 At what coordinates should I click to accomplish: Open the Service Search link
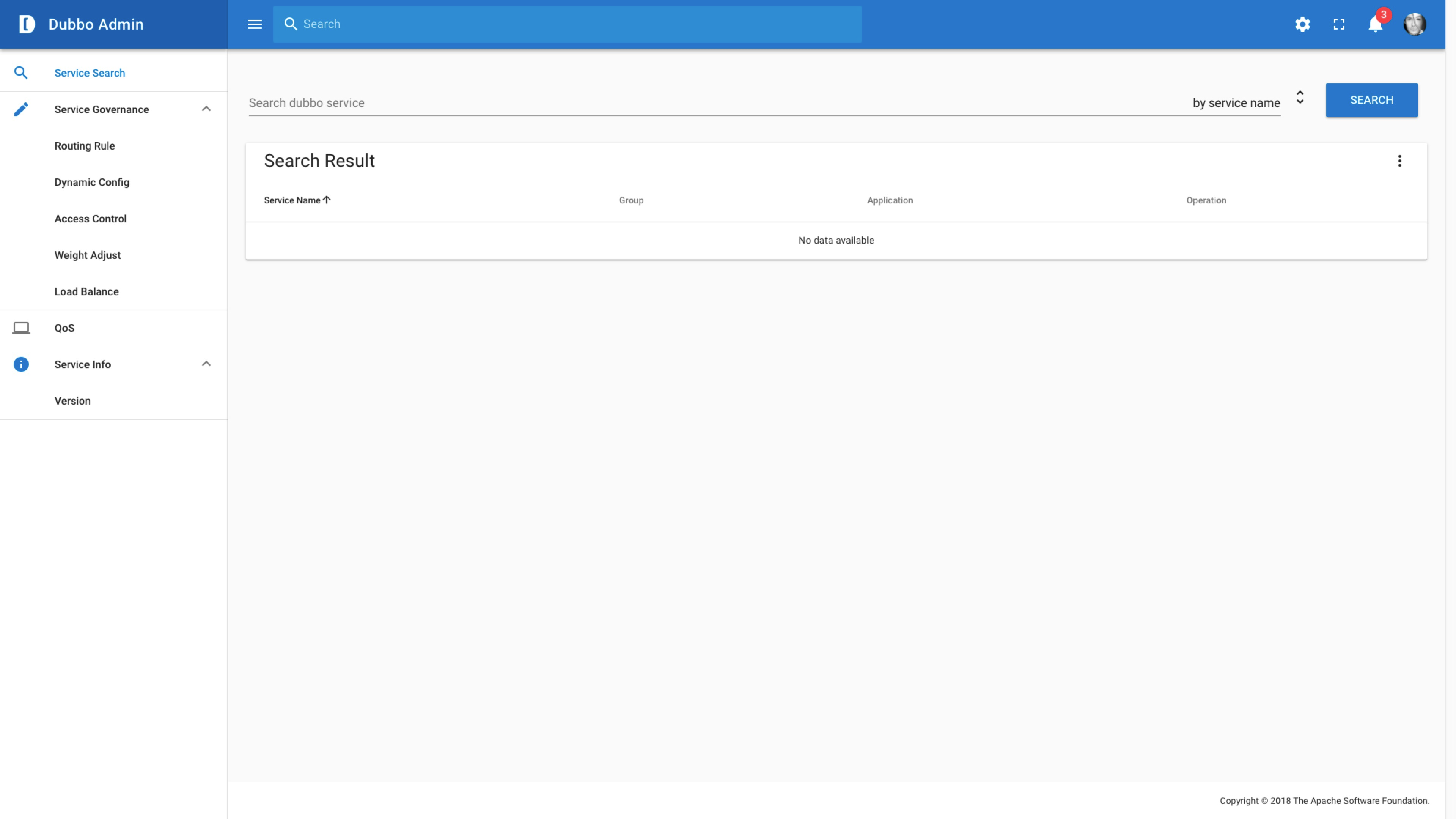point(90,73)
